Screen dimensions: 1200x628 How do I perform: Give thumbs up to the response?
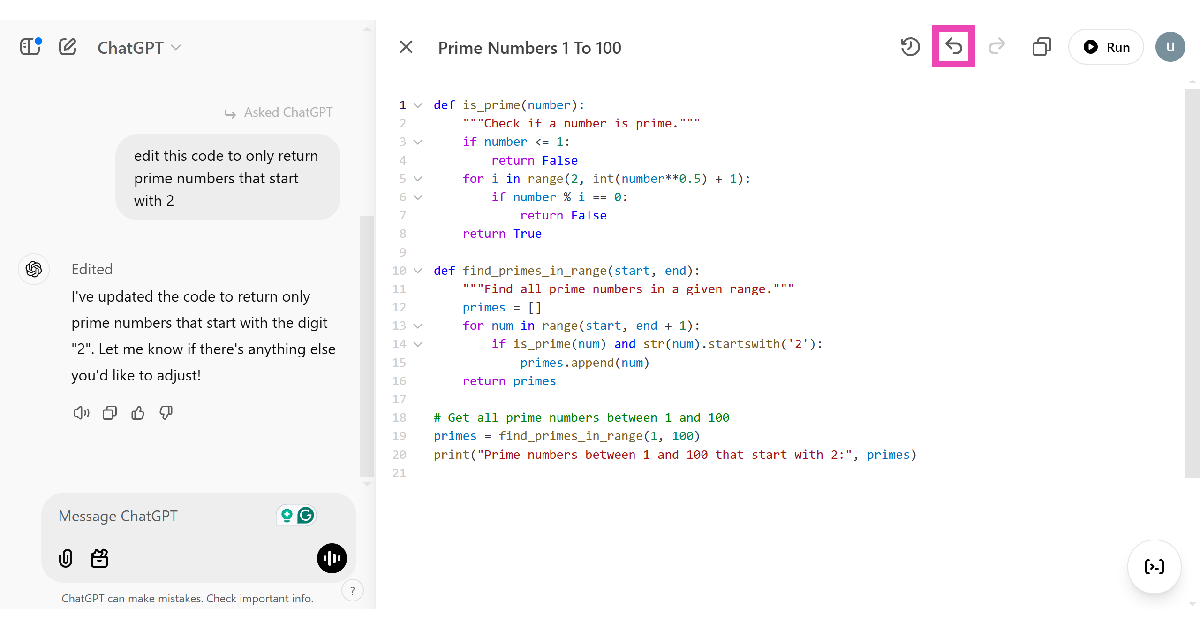coord(138,412)
